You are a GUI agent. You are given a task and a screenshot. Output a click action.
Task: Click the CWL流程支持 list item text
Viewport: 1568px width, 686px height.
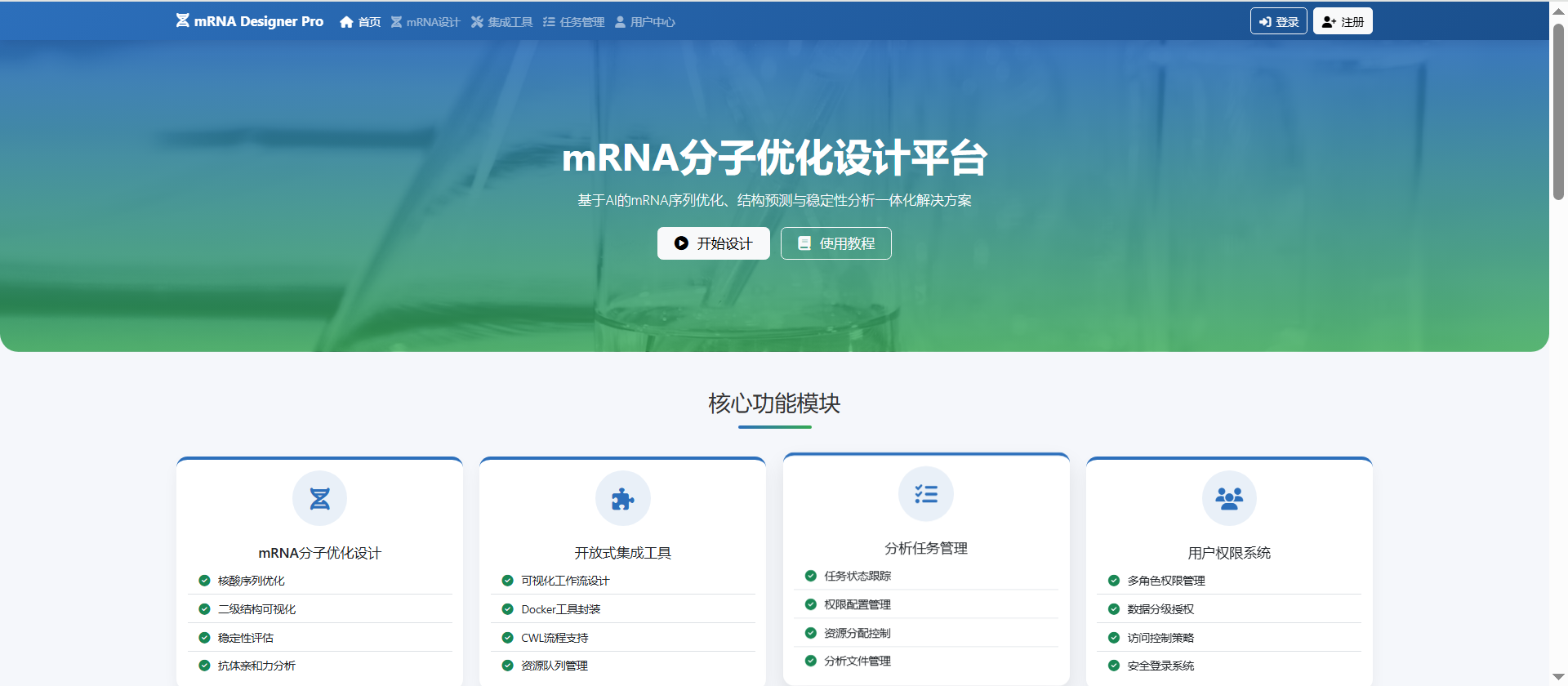555,638
